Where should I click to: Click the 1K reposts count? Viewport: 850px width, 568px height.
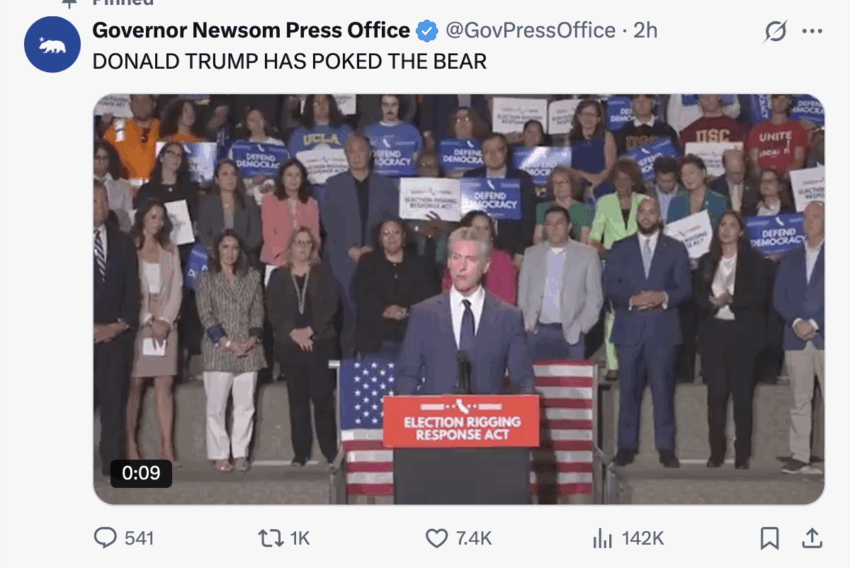click(300, 538)
